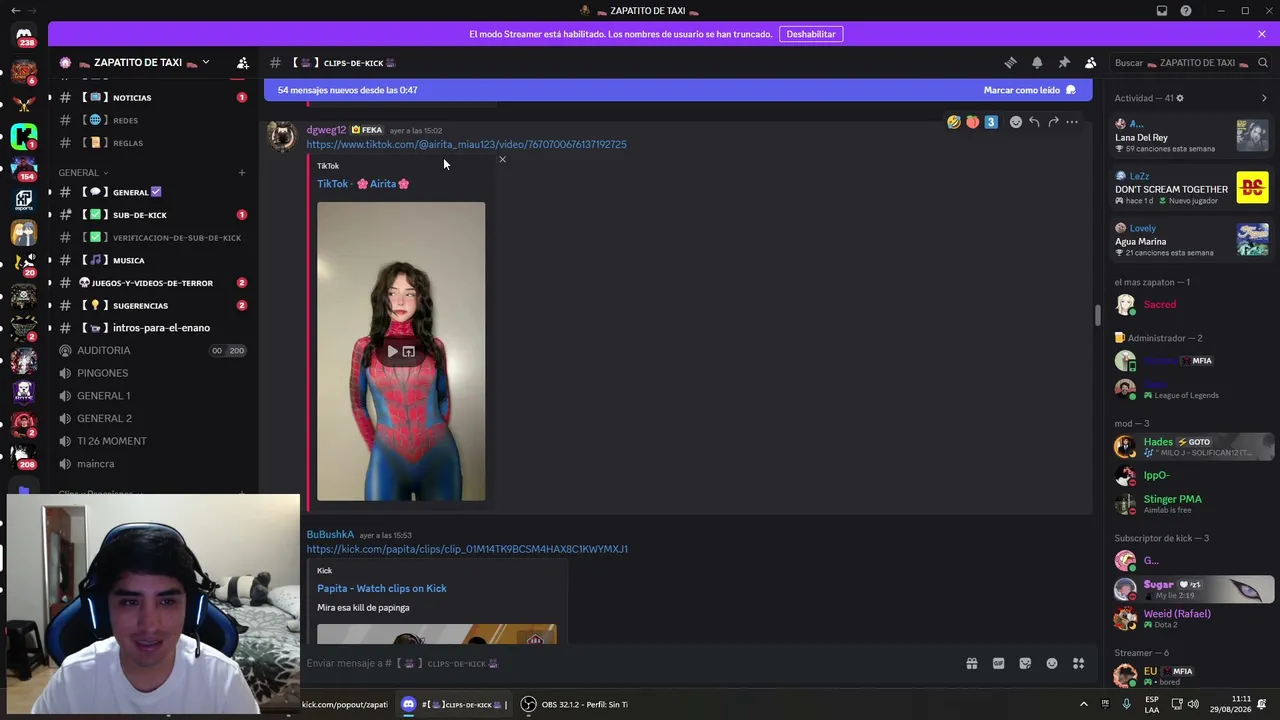Select the SUB-DE-KICK channel

[153, 215]
